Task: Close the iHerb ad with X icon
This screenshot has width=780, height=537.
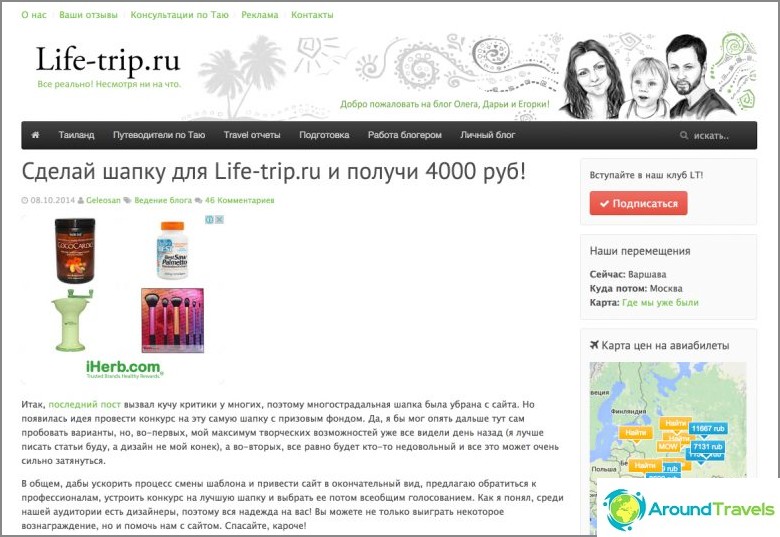Action: [x=219, y=219]
